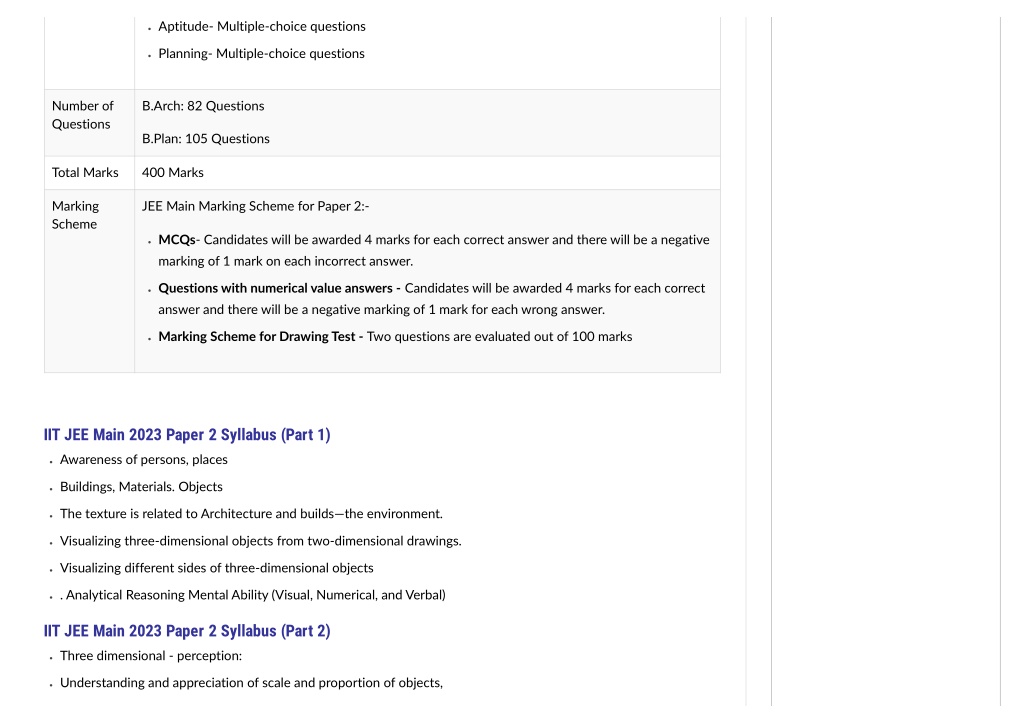This screenshot has width=1024, height=723.
Task: Select the 'IIT JEE Main 2023 Paper 2 Syllabus (Part 2)' heading
Action: [x=187, y=631]
